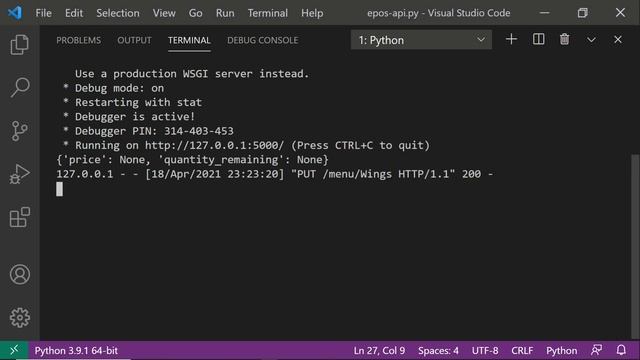Select the TERMINAL tab
This screenshot has height=360, width=640.
pos(189,40)
